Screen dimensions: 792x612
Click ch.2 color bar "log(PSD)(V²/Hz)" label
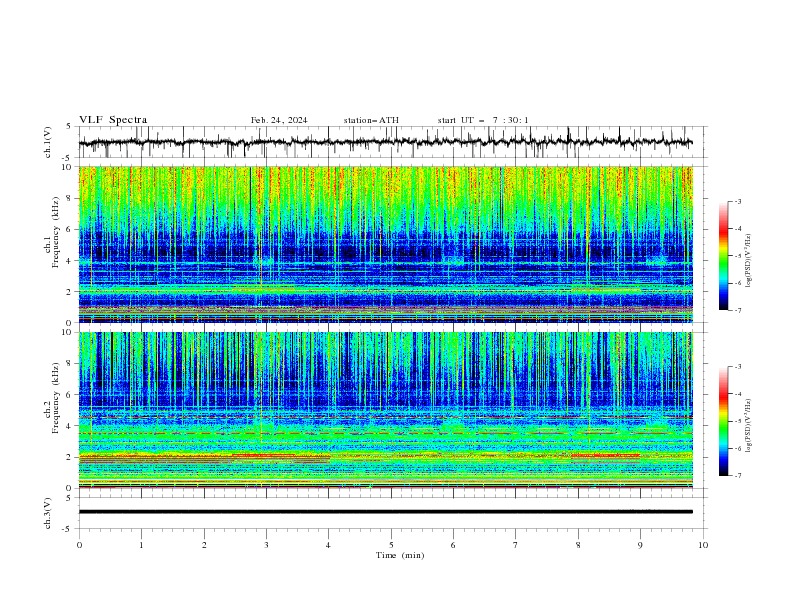click(748, 426)
